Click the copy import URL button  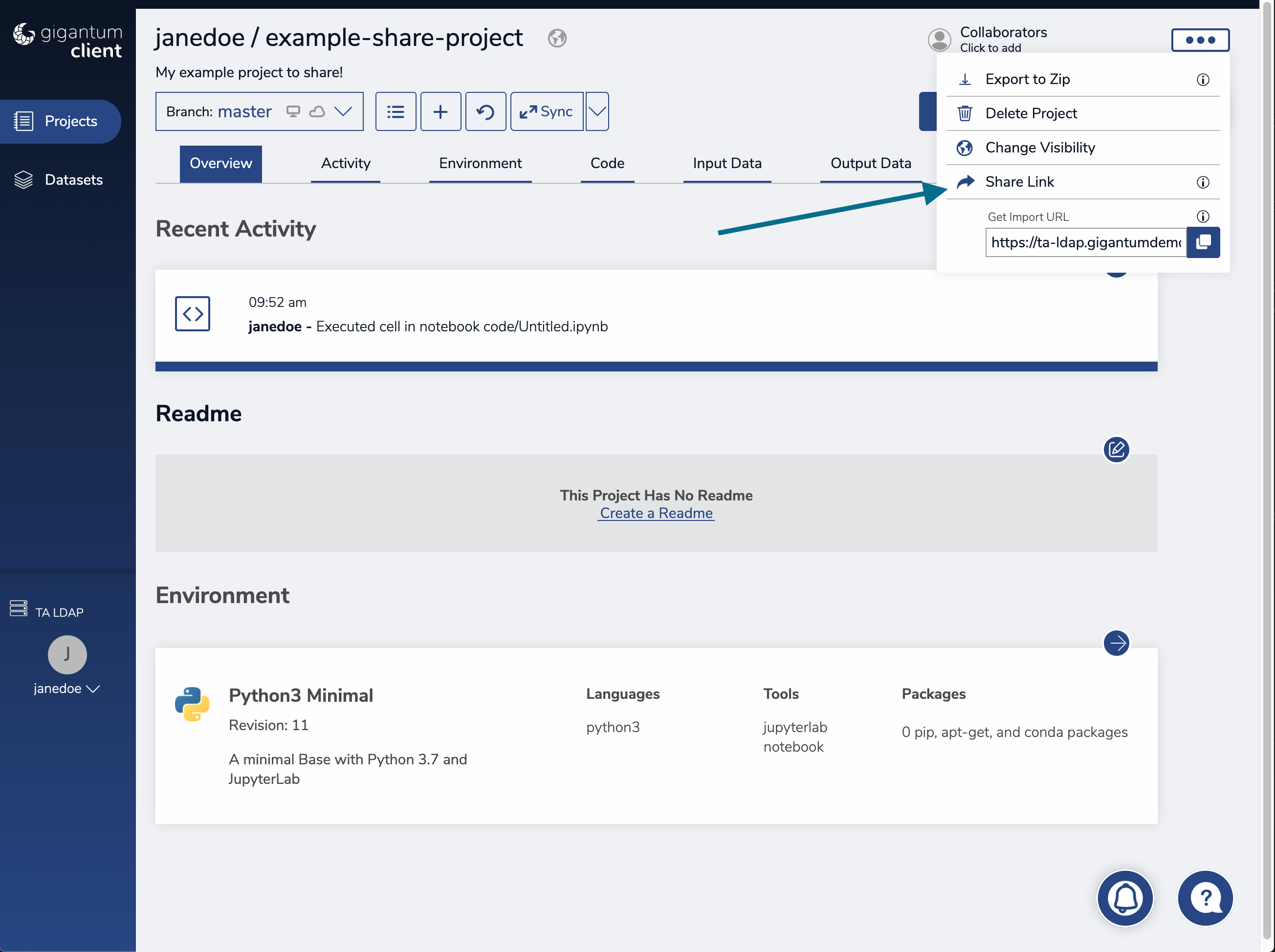[1203, 242]
